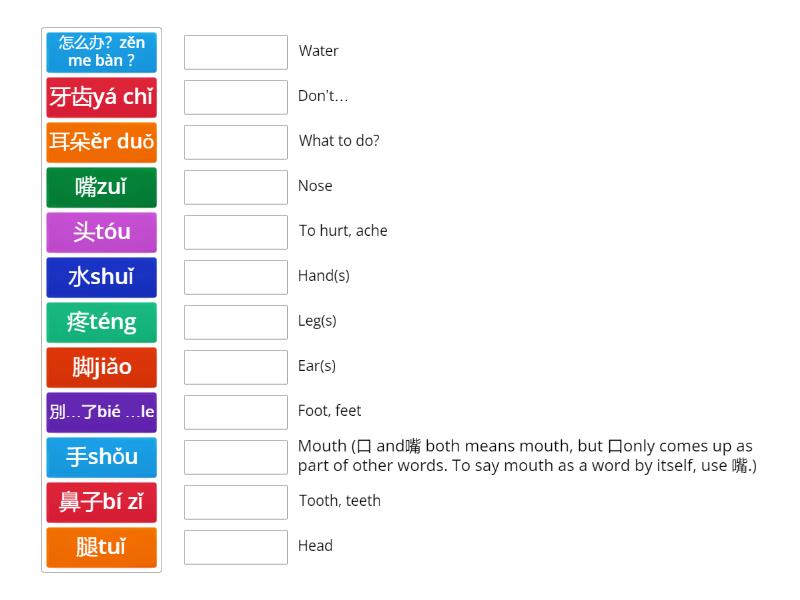Screen dimensions: 800x600
Task: Choose the 鼻子bí zǐ red tile
Action: [100, 502]
